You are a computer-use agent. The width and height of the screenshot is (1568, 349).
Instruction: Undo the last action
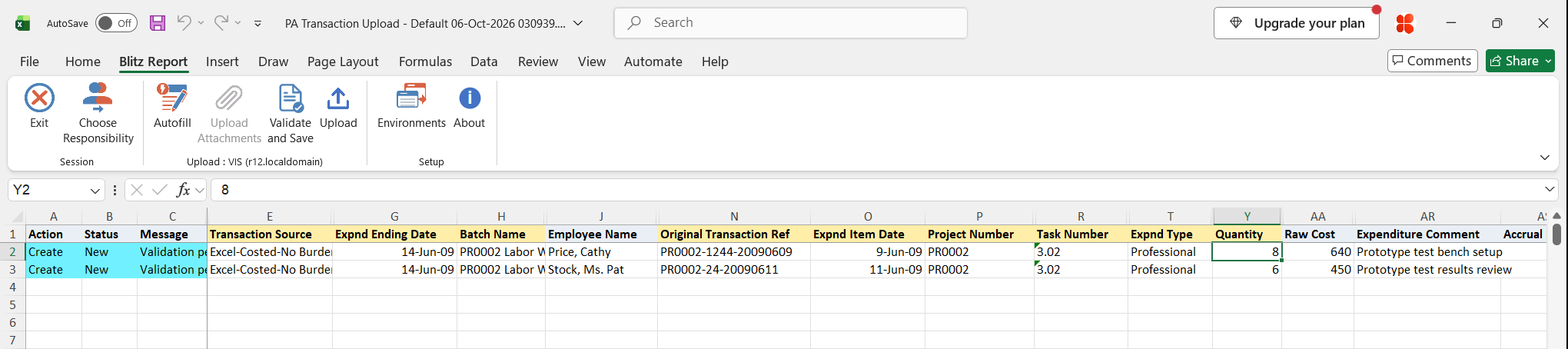184,23
